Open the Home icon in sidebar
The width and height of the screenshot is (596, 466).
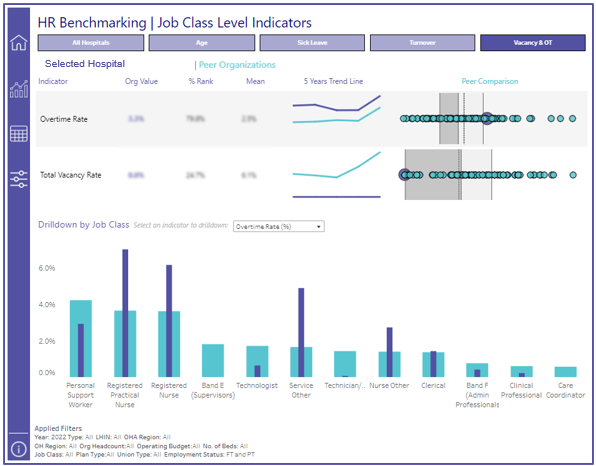pos(19,42)
